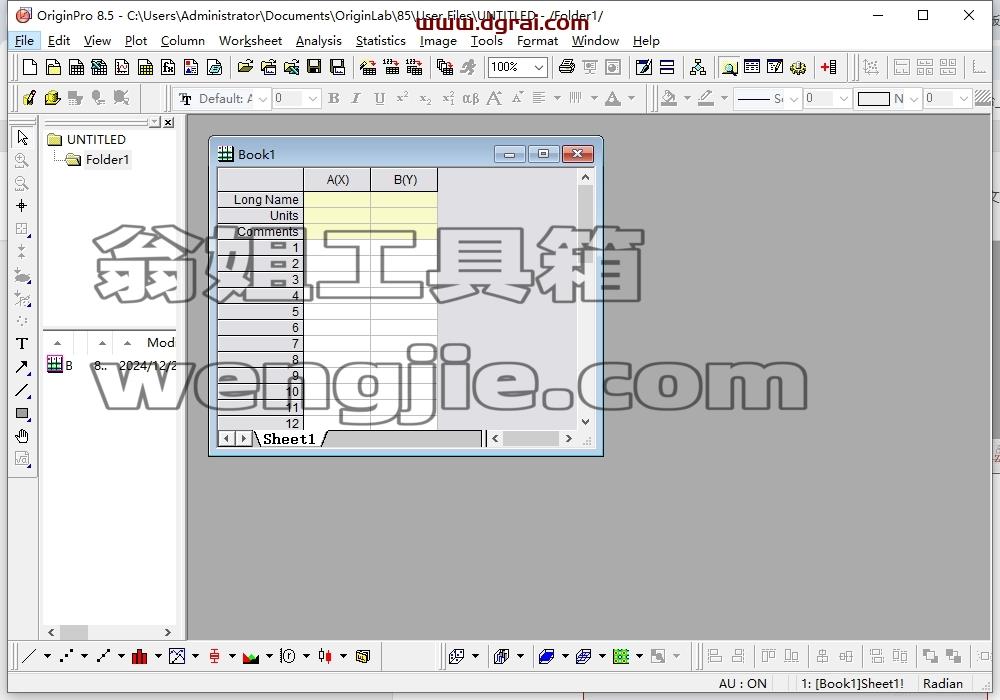Toggle Italic formatting

pos(356,98)
